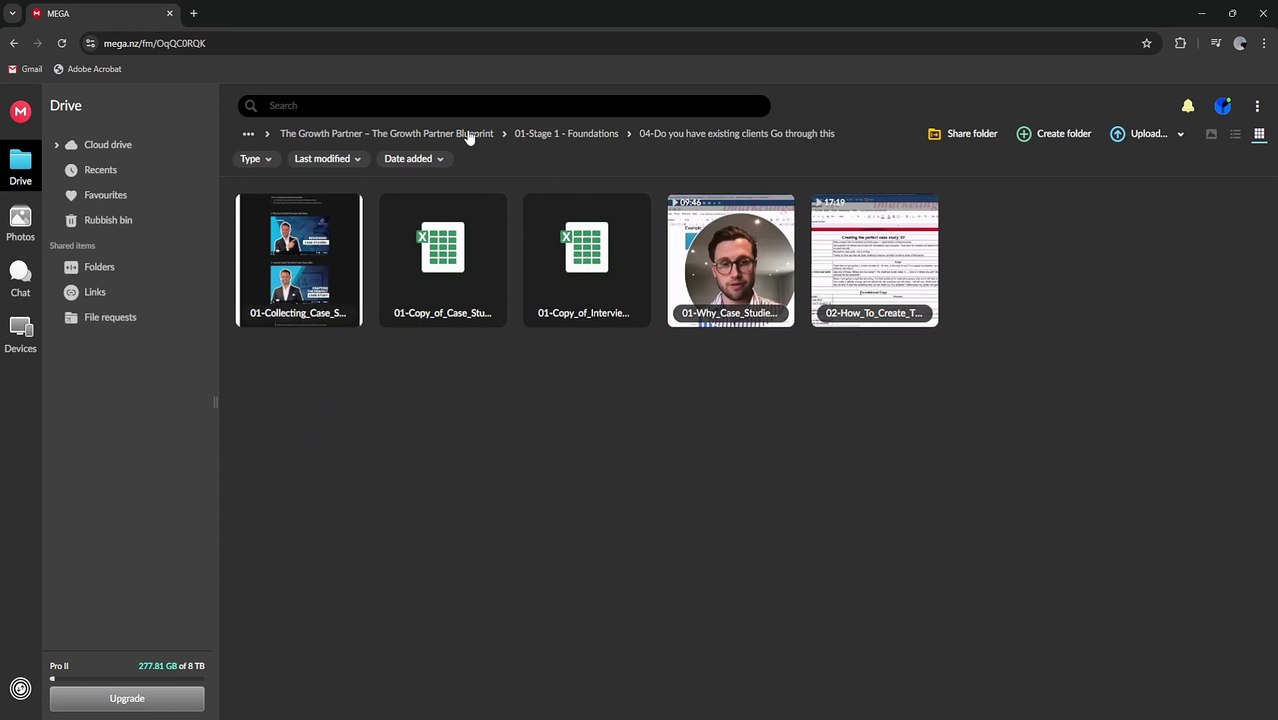Screen dimensions: 1278x720
Task: Click the MEGA logo icon
Action: point(20,112)
